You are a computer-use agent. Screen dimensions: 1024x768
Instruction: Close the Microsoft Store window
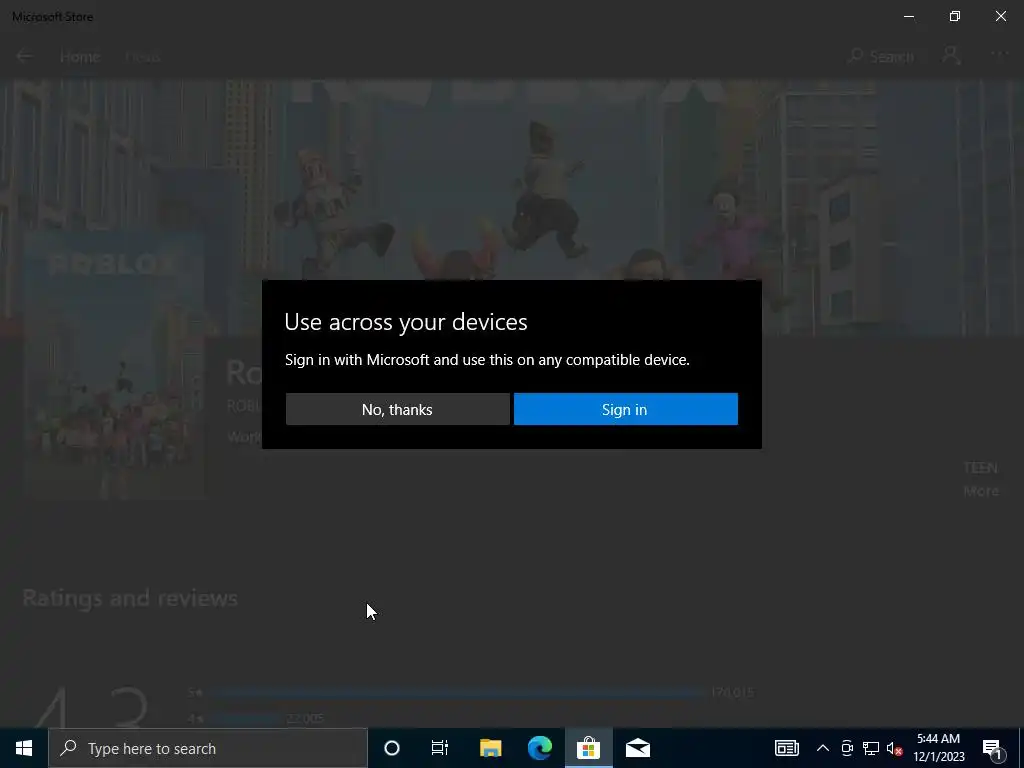[x=1000, y=16]
